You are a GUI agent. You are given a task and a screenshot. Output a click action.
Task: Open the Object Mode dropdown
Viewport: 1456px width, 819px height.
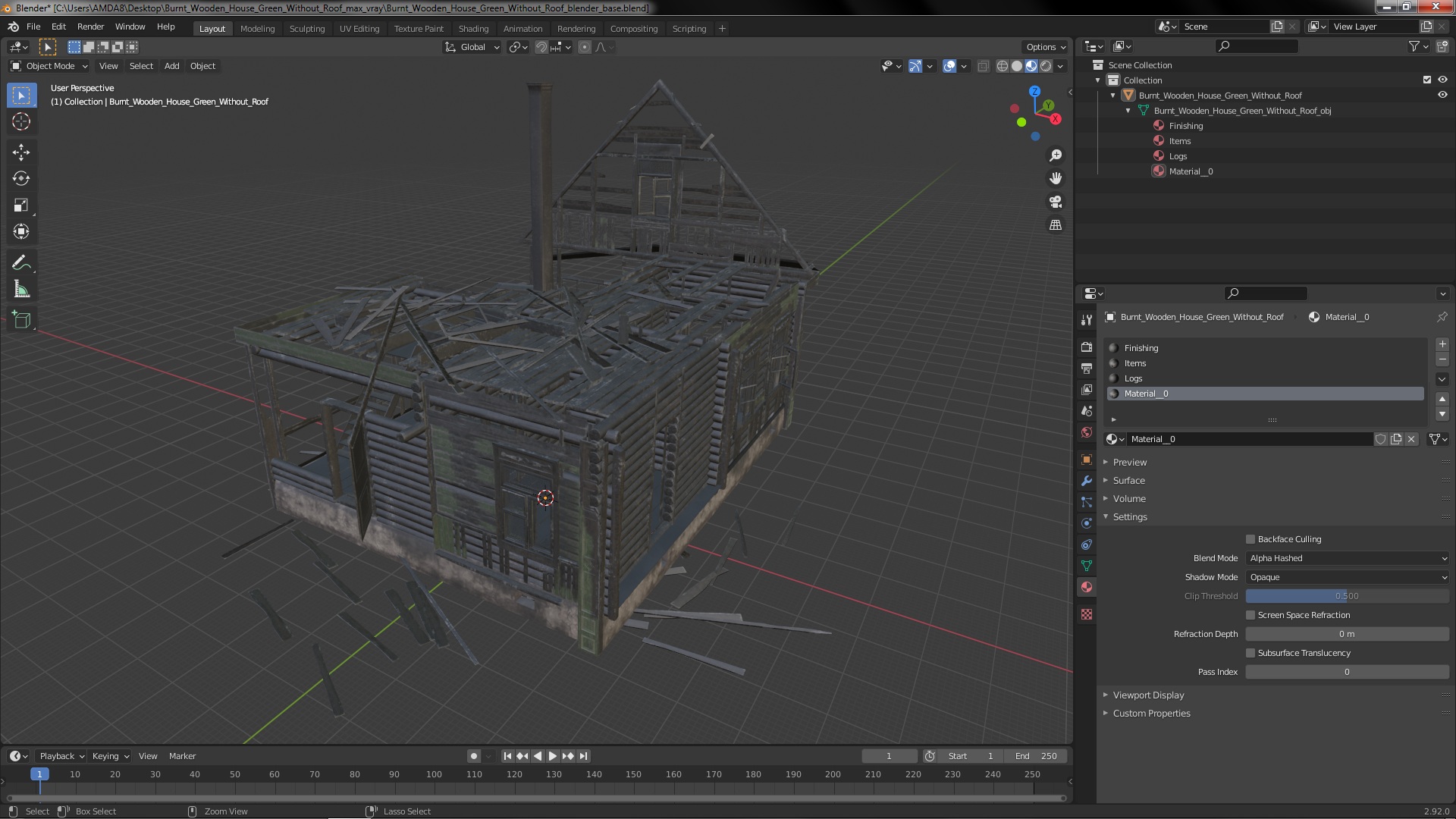click(49, 66)
